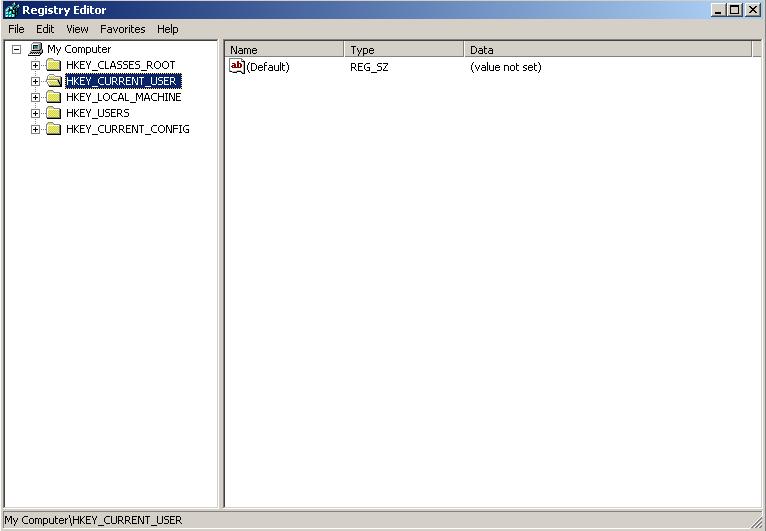Select HKEY_USERS in the tree
766x531 pixels.
point(98,113)
